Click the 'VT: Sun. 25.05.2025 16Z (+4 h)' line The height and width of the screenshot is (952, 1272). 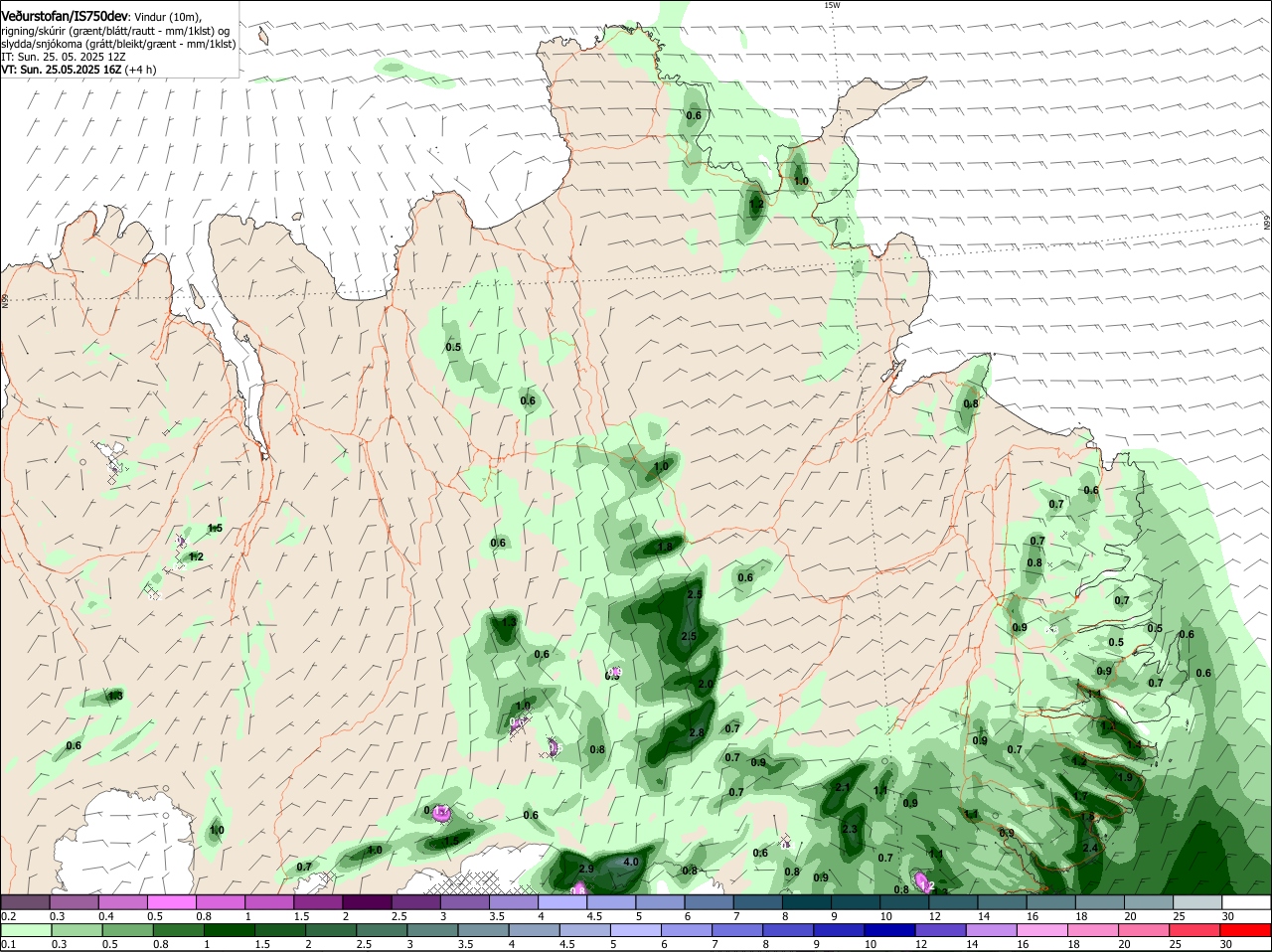(x=79, y=70)
